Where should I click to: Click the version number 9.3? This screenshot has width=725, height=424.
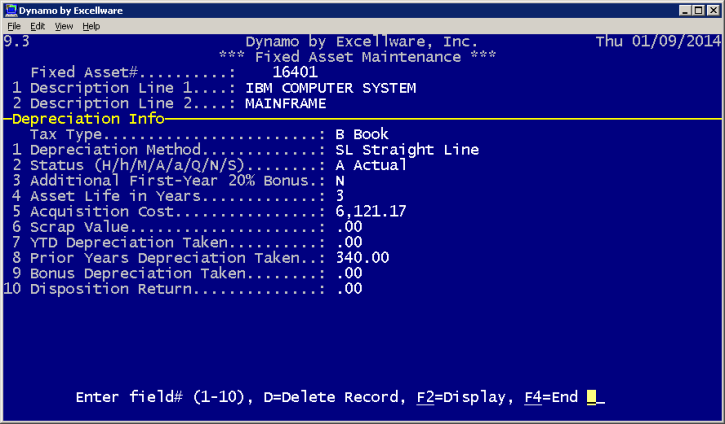[17, 42]
